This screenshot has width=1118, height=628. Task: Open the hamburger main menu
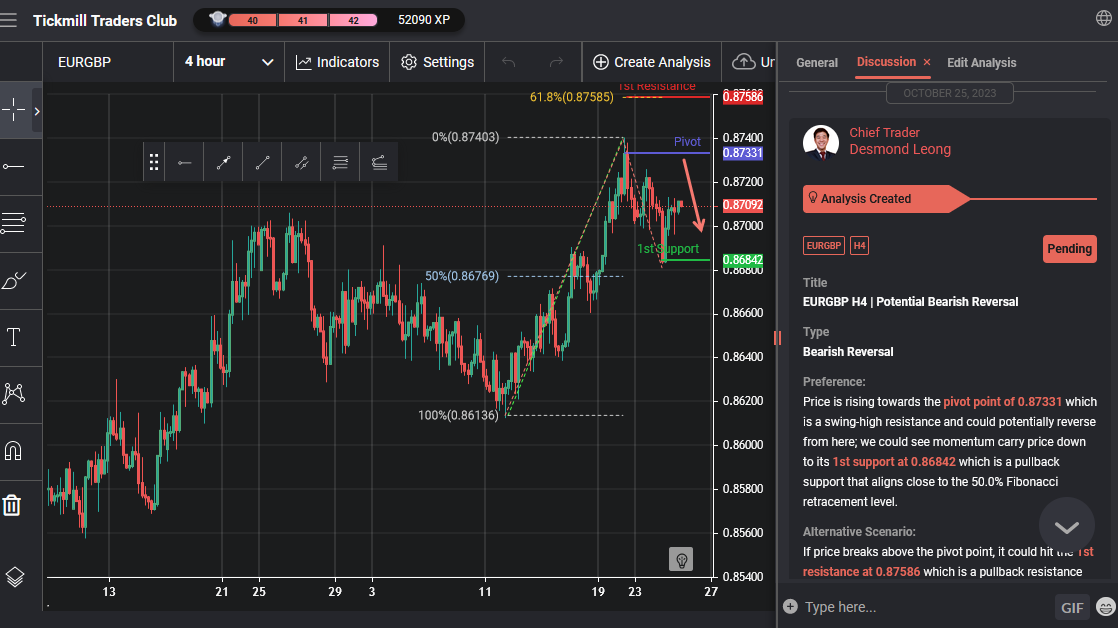coord(9,20)
